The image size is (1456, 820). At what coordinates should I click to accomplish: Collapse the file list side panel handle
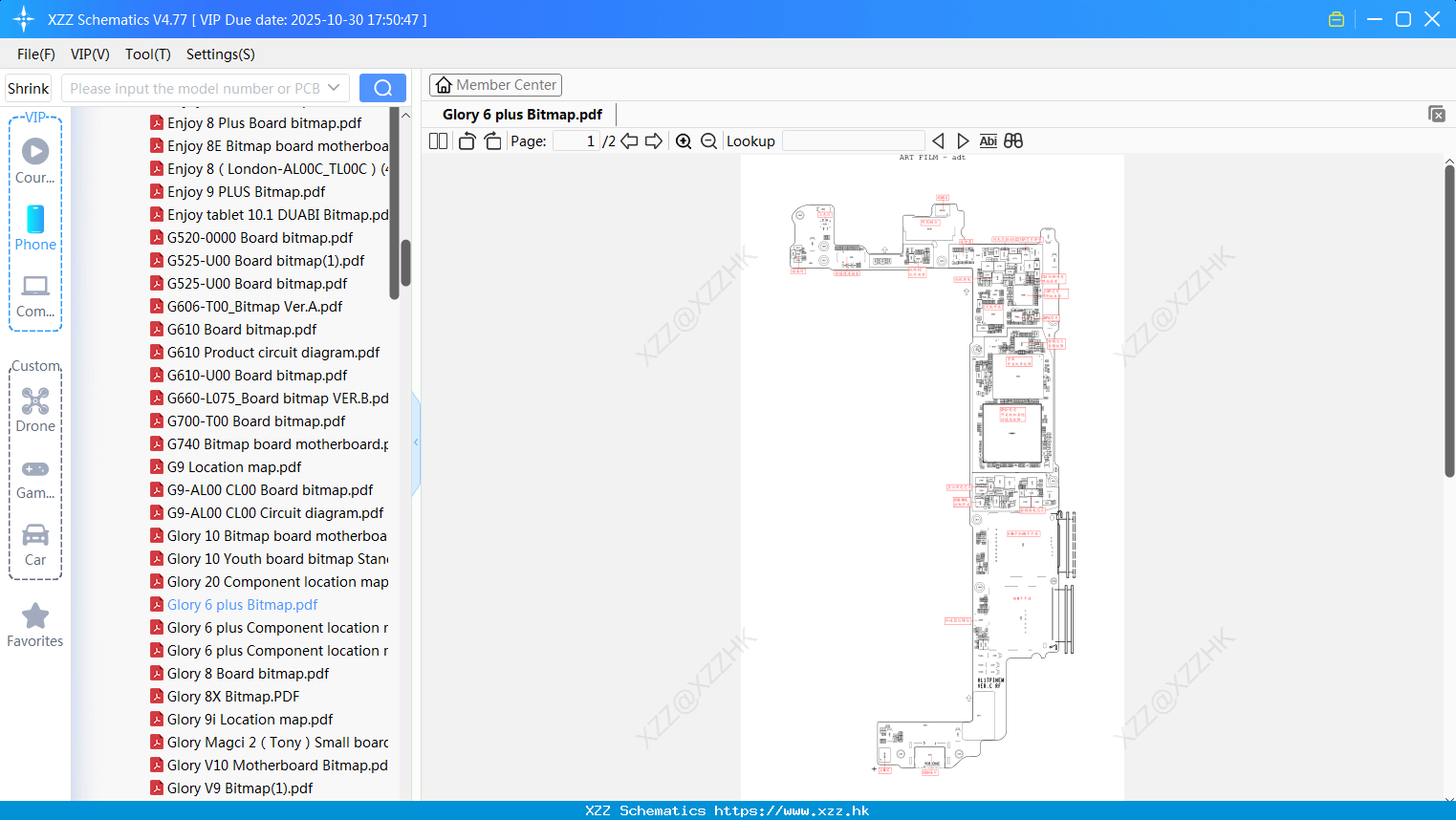pos(416,442)
